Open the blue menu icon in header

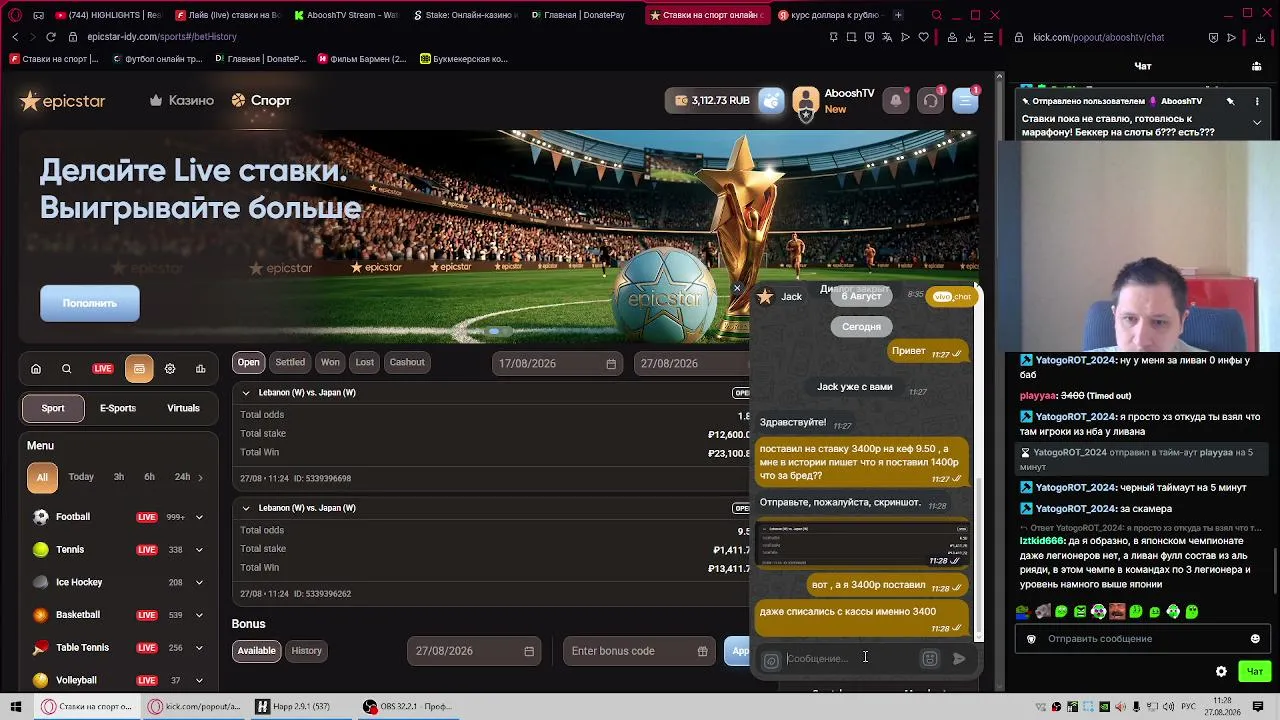pos(965,100)
